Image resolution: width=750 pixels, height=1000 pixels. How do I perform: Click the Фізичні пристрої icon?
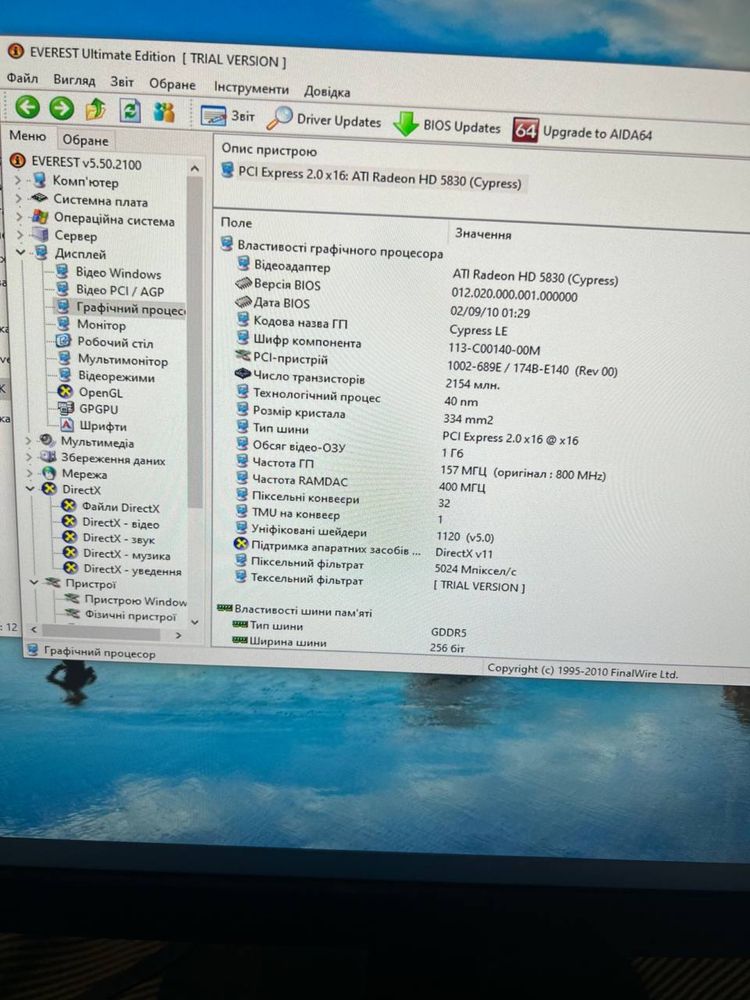click(x=73, y=614)
